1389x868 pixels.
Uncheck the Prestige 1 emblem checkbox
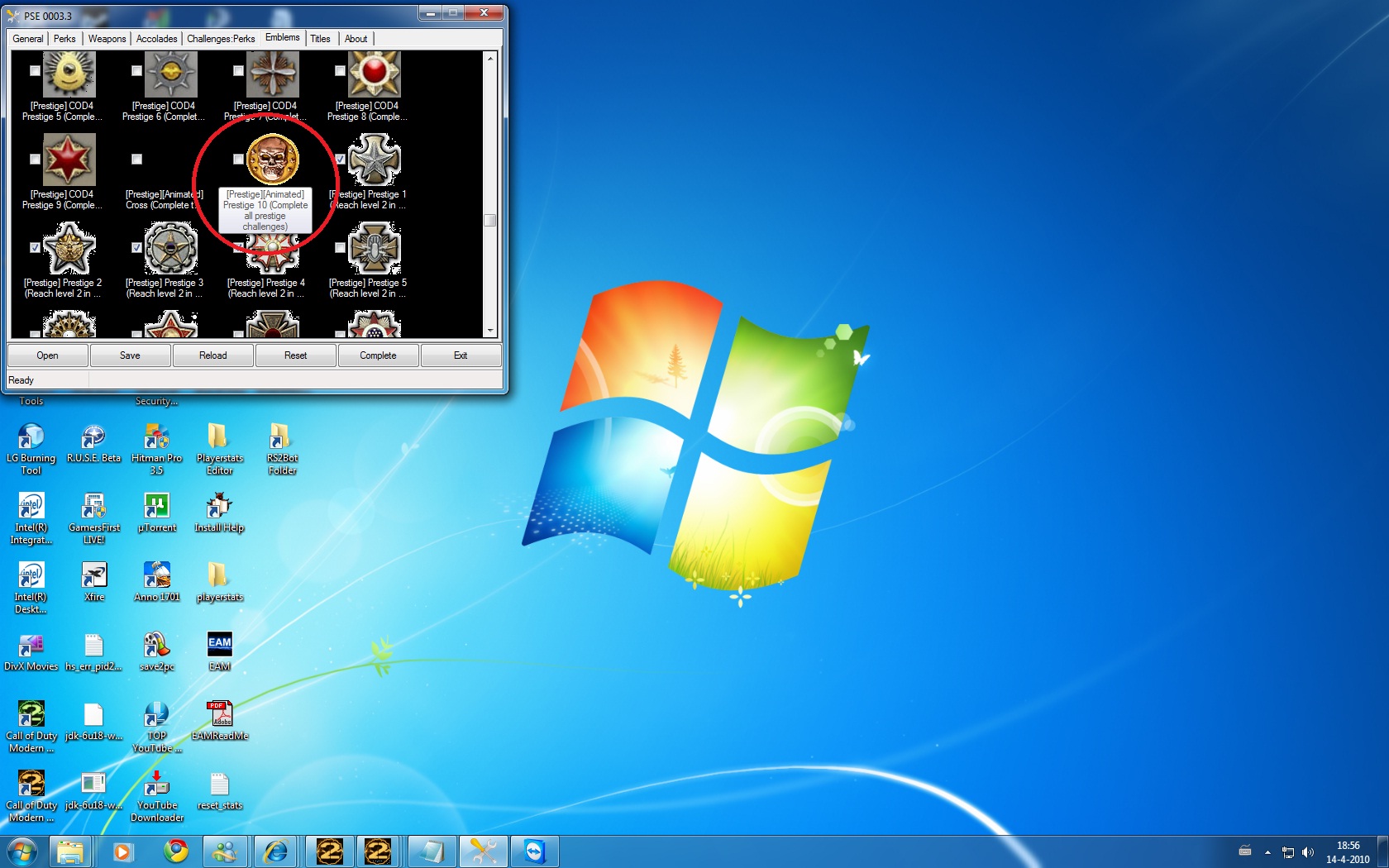340,159
